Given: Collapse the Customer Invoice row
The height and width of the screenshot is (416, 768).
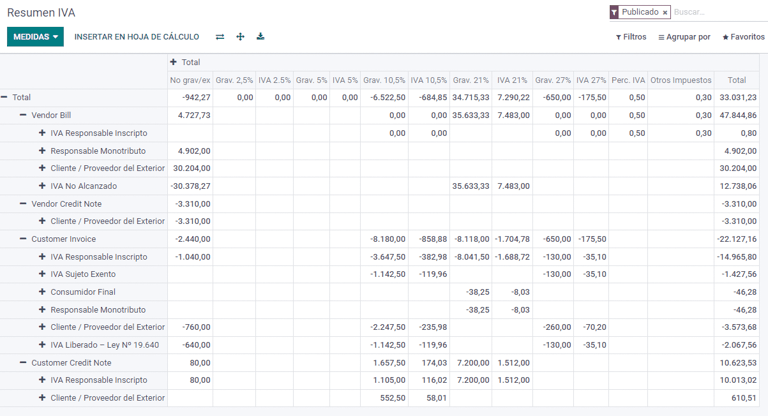Looking at the screenshot, I should 62,239.
